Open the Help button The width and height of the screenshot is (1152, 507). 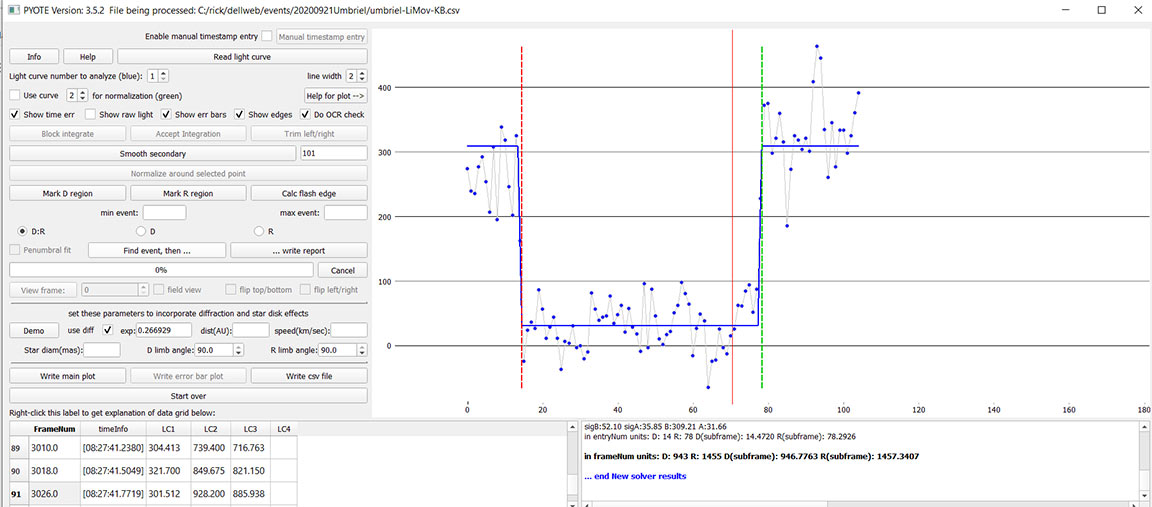click(x=87, y=57)
